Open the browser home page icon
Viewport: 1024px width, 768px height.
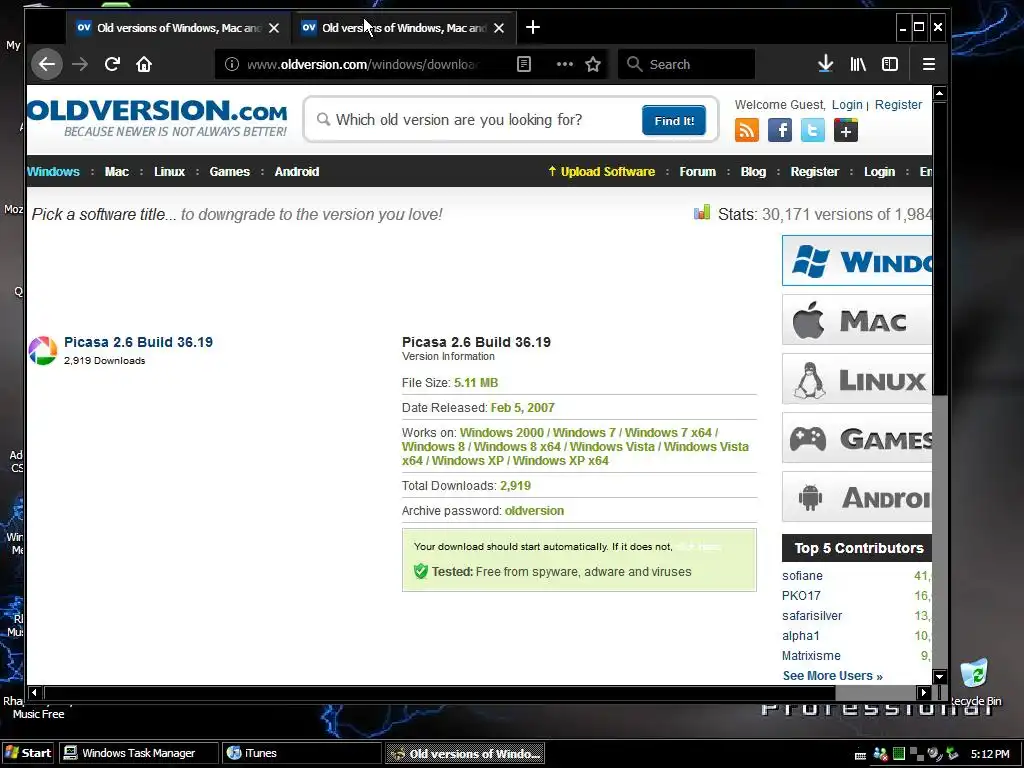144,64
